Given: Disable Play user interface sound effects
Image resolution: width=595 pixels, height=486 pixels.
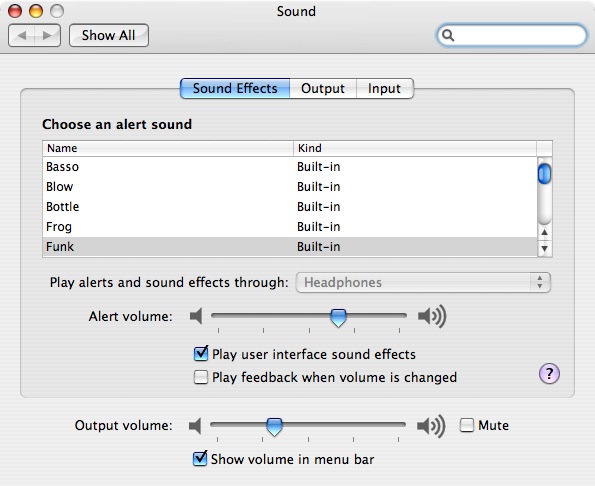Looking at the screenshot, I should 201,354.
